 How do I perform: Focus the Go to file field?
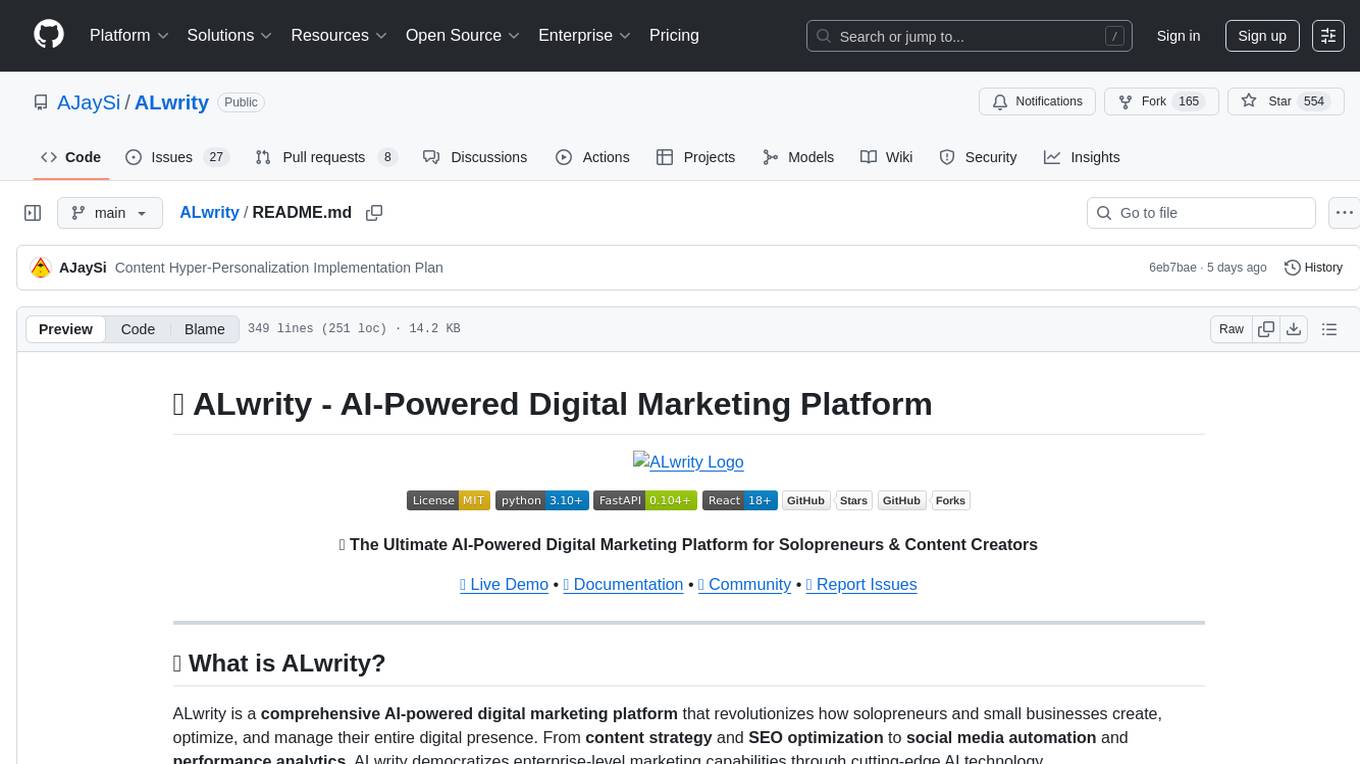tap(1201, 213)
